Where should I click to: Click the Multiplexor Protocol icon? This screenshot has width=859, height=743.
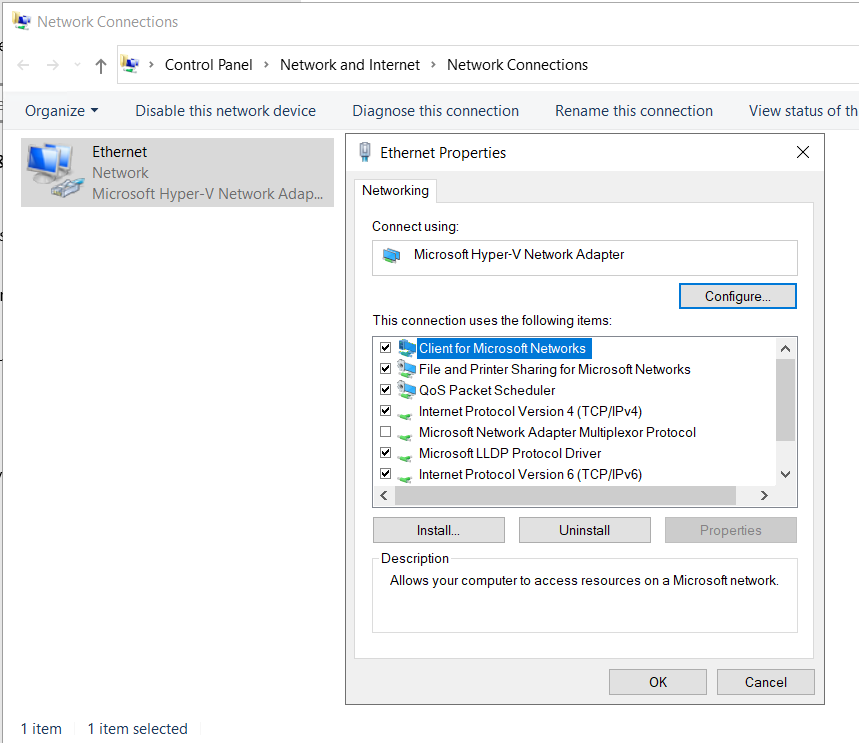pyautogui.click(x=405, y=436)
